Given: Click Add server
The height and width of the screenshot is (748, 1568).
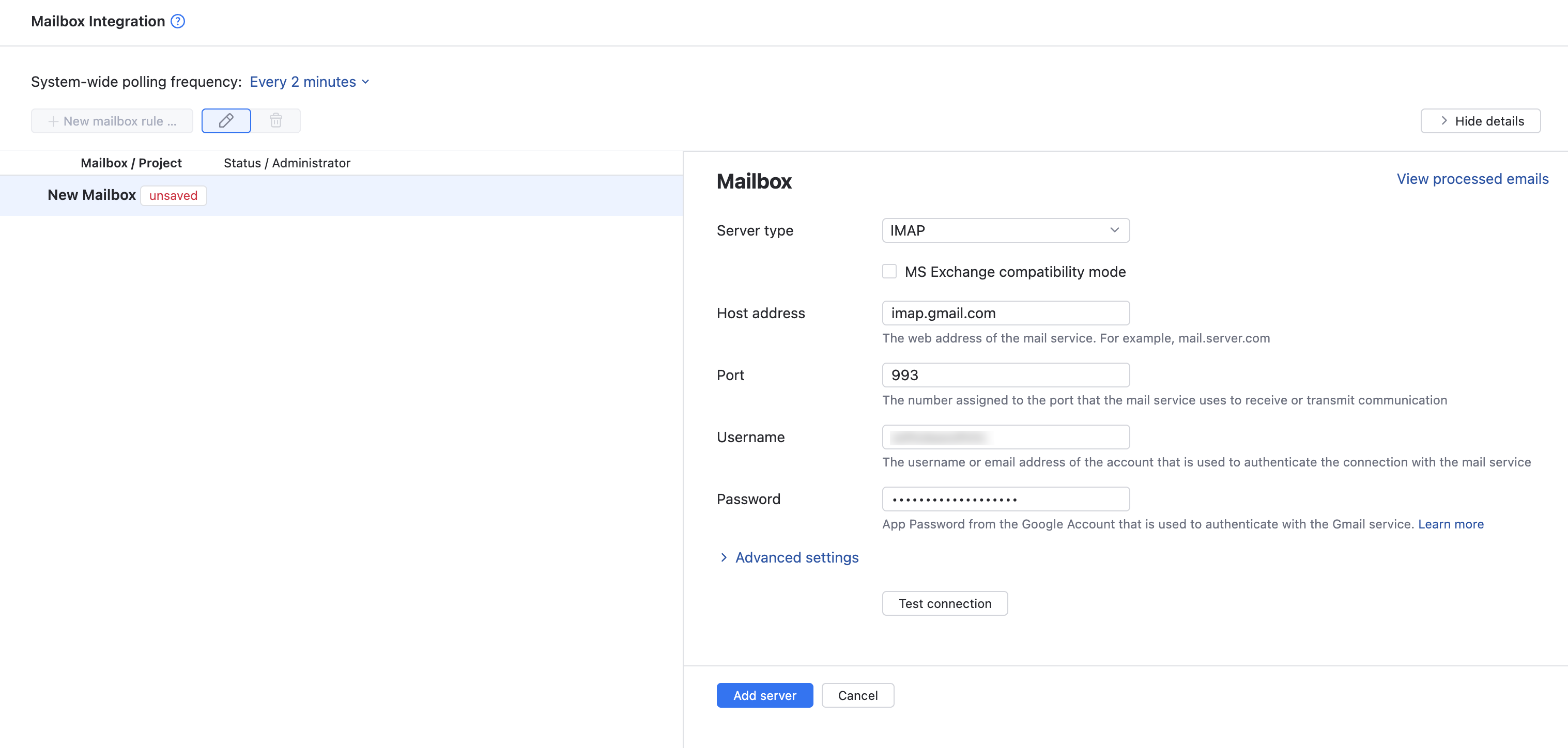Looking at the screenshot, I should [764, 695].
